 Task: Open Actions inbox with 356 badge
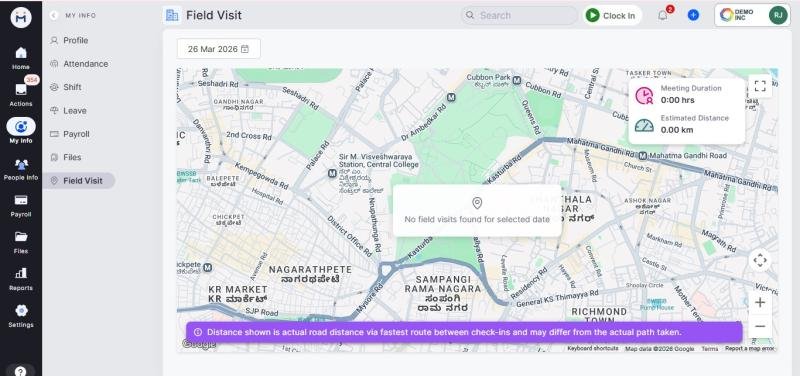pos(21,93)
